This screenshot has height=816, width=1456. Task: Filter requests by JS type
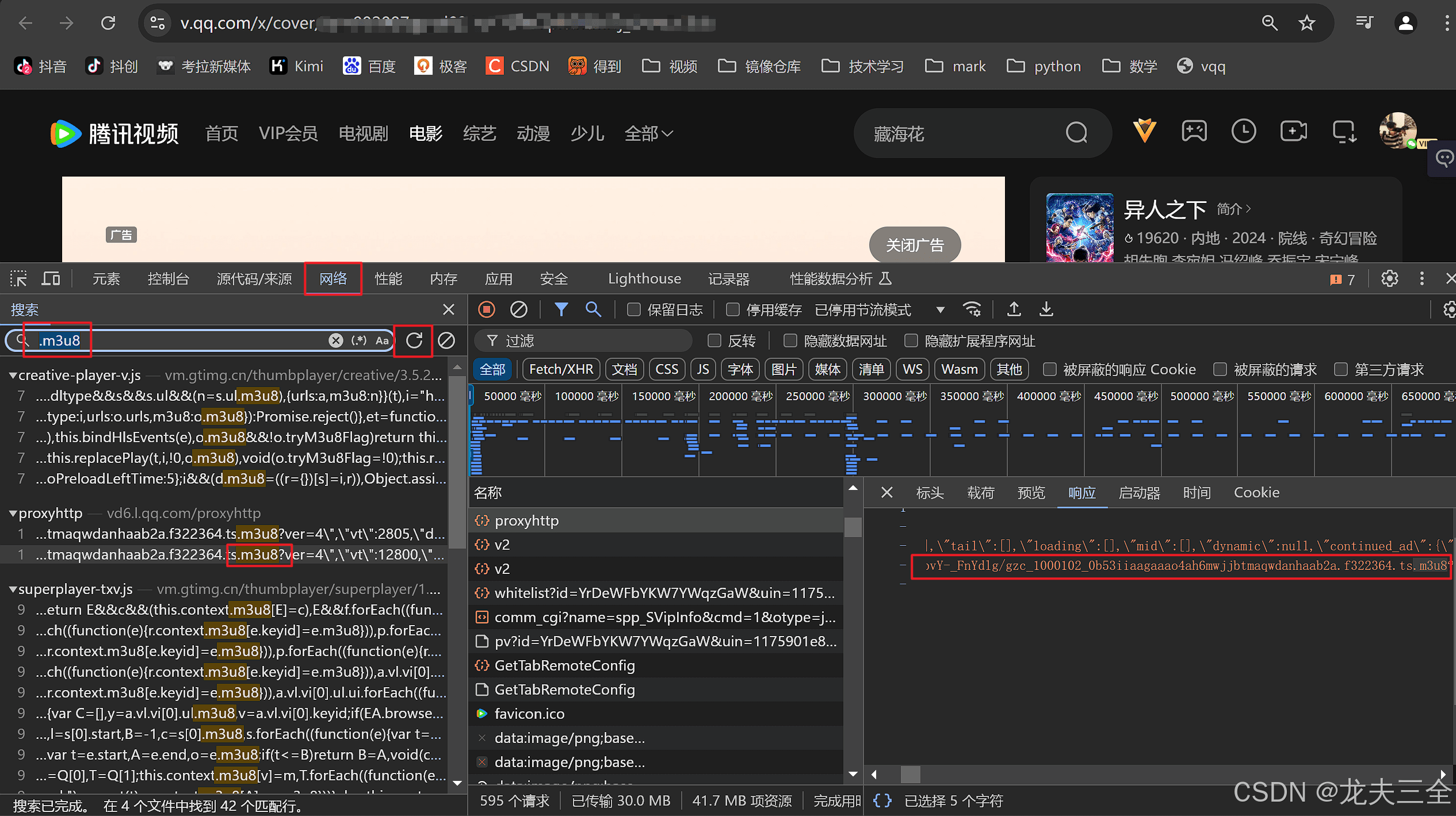703,369
